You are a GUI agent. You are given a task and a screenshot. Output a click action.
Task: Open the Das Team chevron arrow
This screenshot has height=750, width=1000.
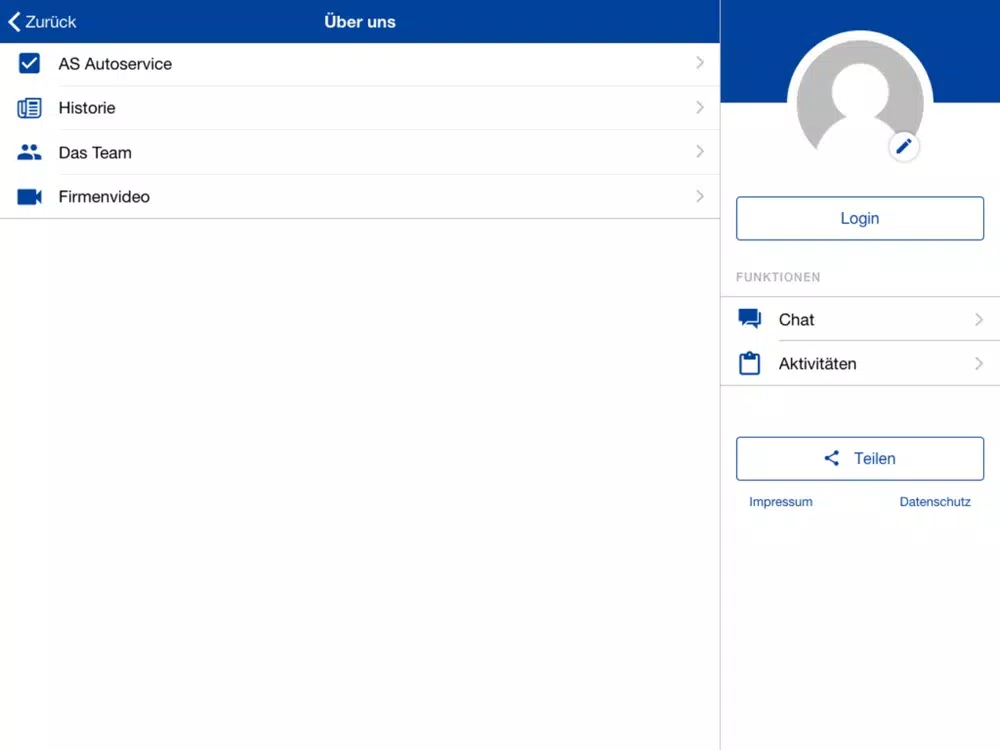click(x=700, y=151)
